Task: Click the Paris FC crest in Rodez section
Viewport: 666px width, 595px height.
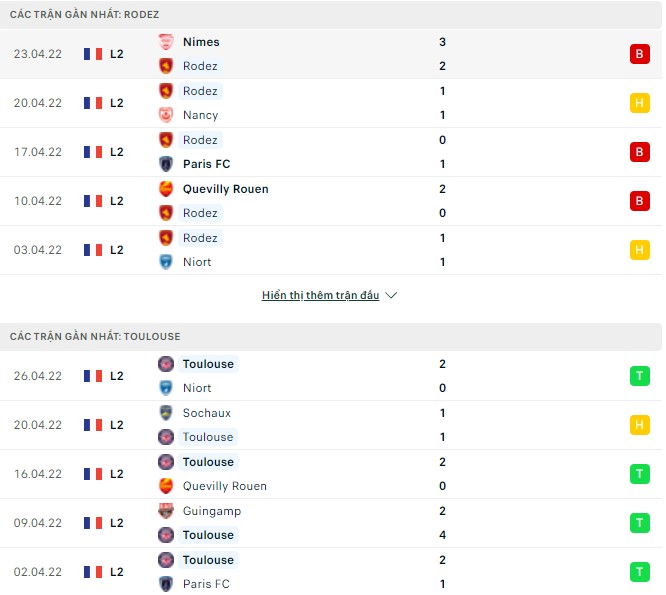Action: 166,164
